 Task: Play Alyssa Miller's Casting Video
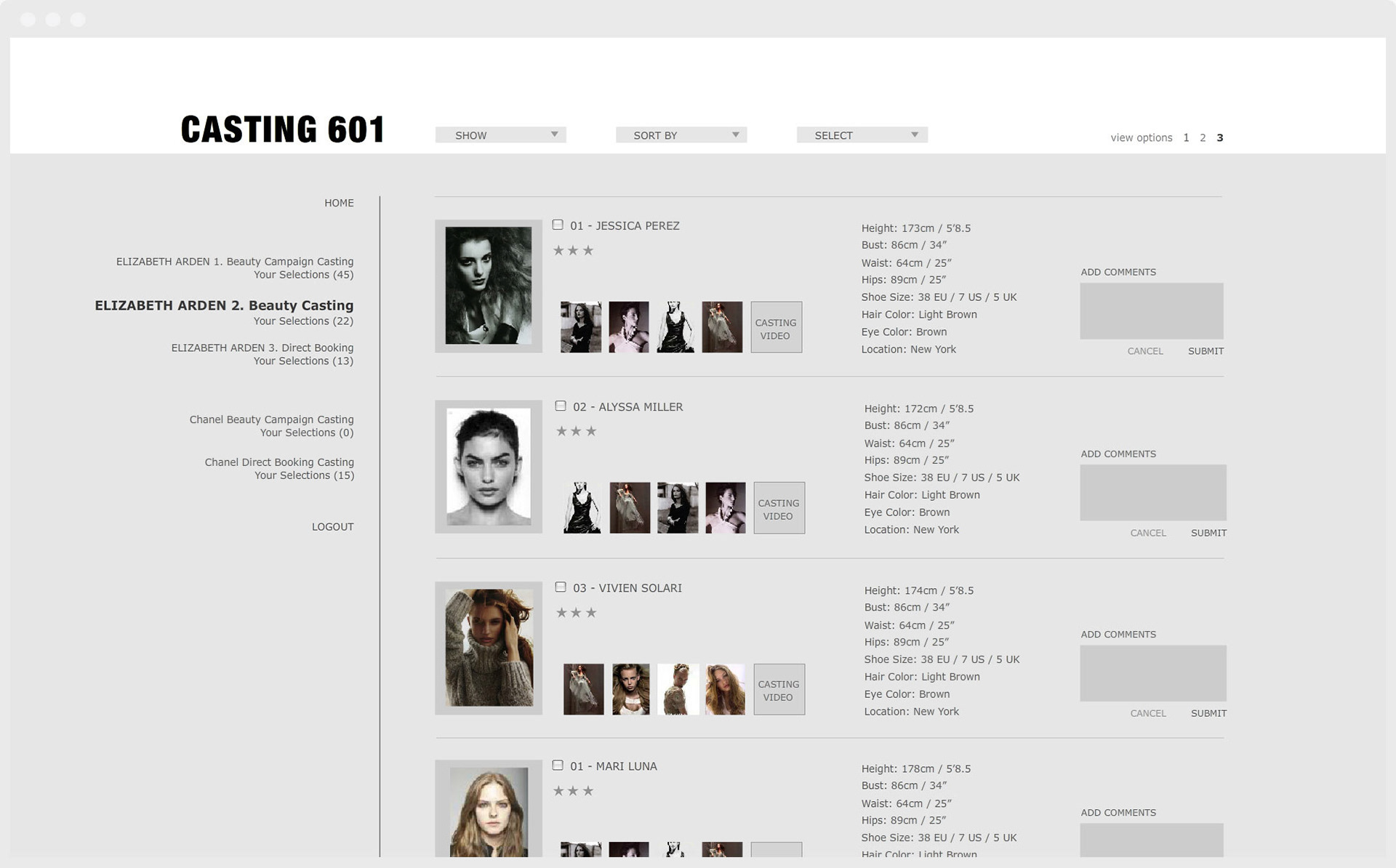(779, 508)
